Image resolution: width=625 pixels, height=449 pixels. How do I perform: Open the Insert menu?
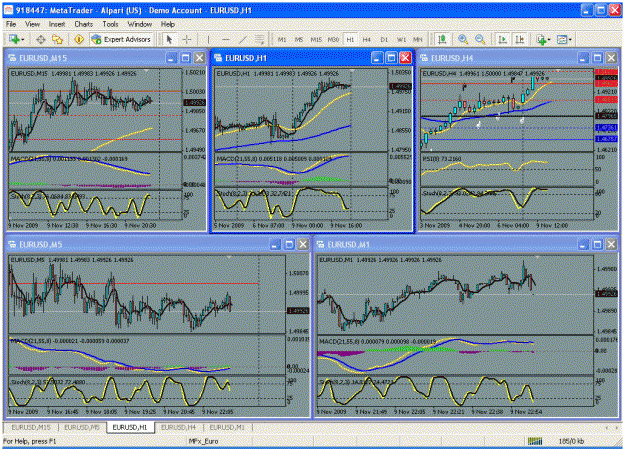57,24
